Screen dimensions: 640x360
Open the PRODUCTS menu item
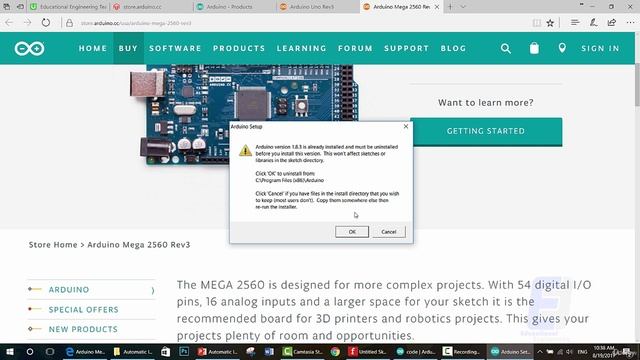pyautogui.click(x=239, y=48)
